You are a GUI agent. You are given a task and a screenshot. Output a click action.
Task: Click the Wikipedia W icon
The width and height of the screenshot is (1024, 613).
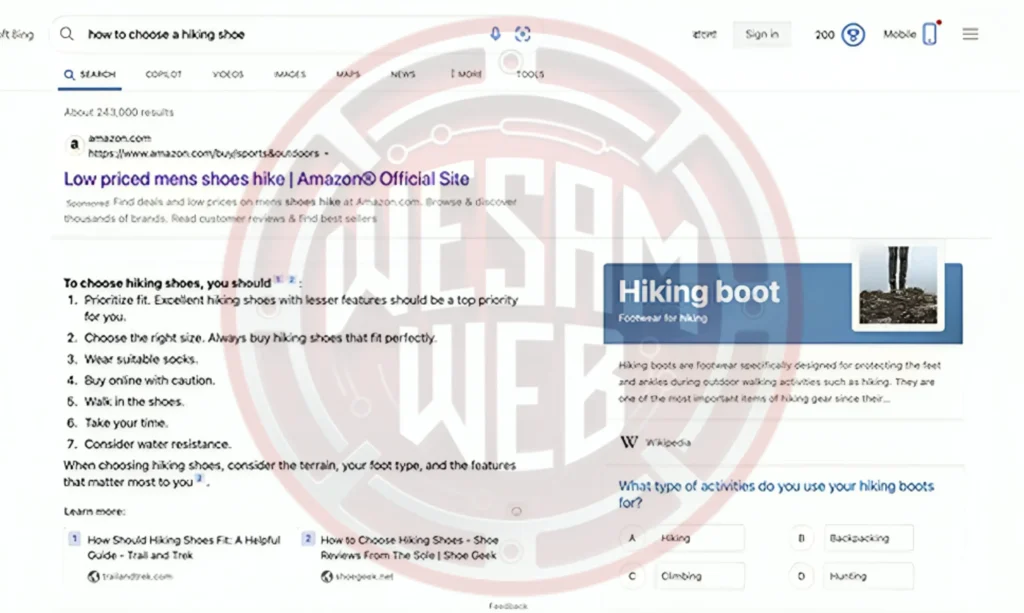point(629,442)
